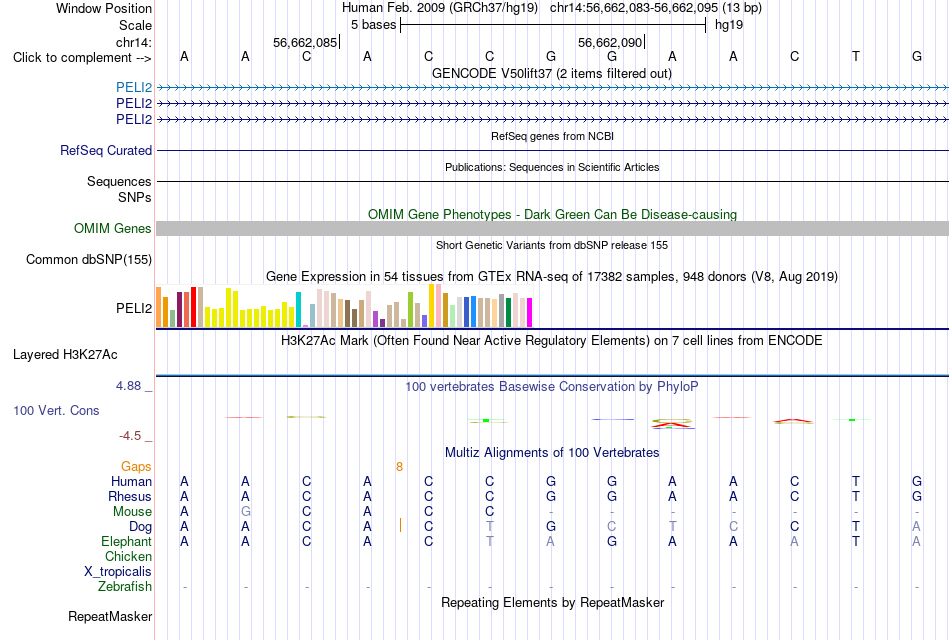The width and height of the screenshot is (950, 640).
Task: Click the cyan bar in the GTEx chart
Action: pyautogui.click(x=298, y=310)
